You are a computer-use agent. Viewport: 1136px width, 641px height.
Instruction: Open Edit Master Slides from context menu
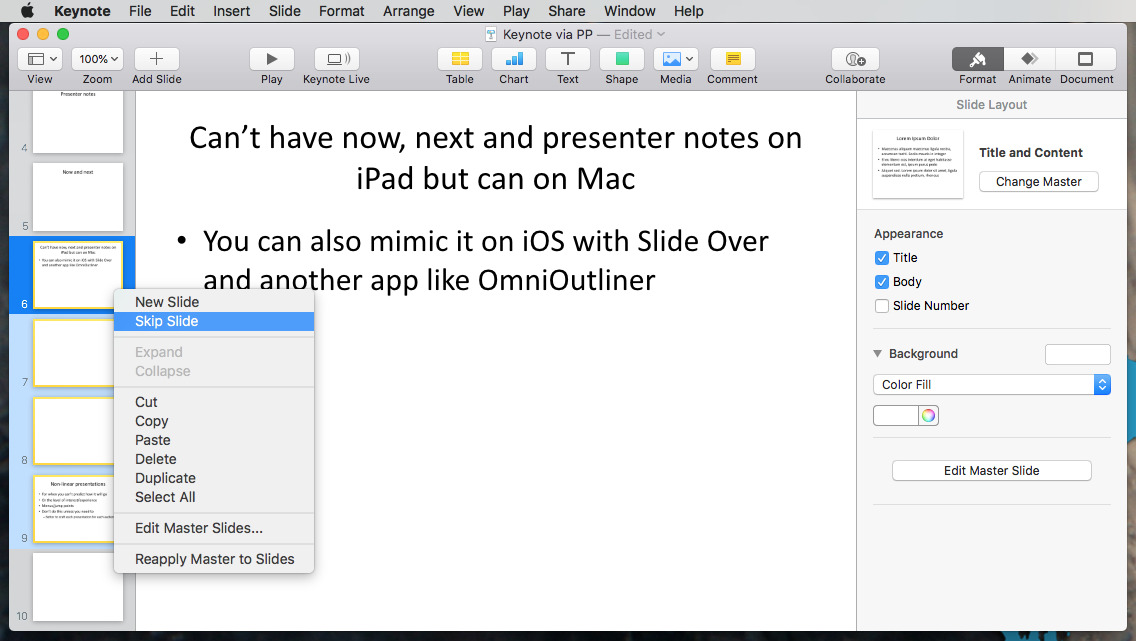point(214,529)
